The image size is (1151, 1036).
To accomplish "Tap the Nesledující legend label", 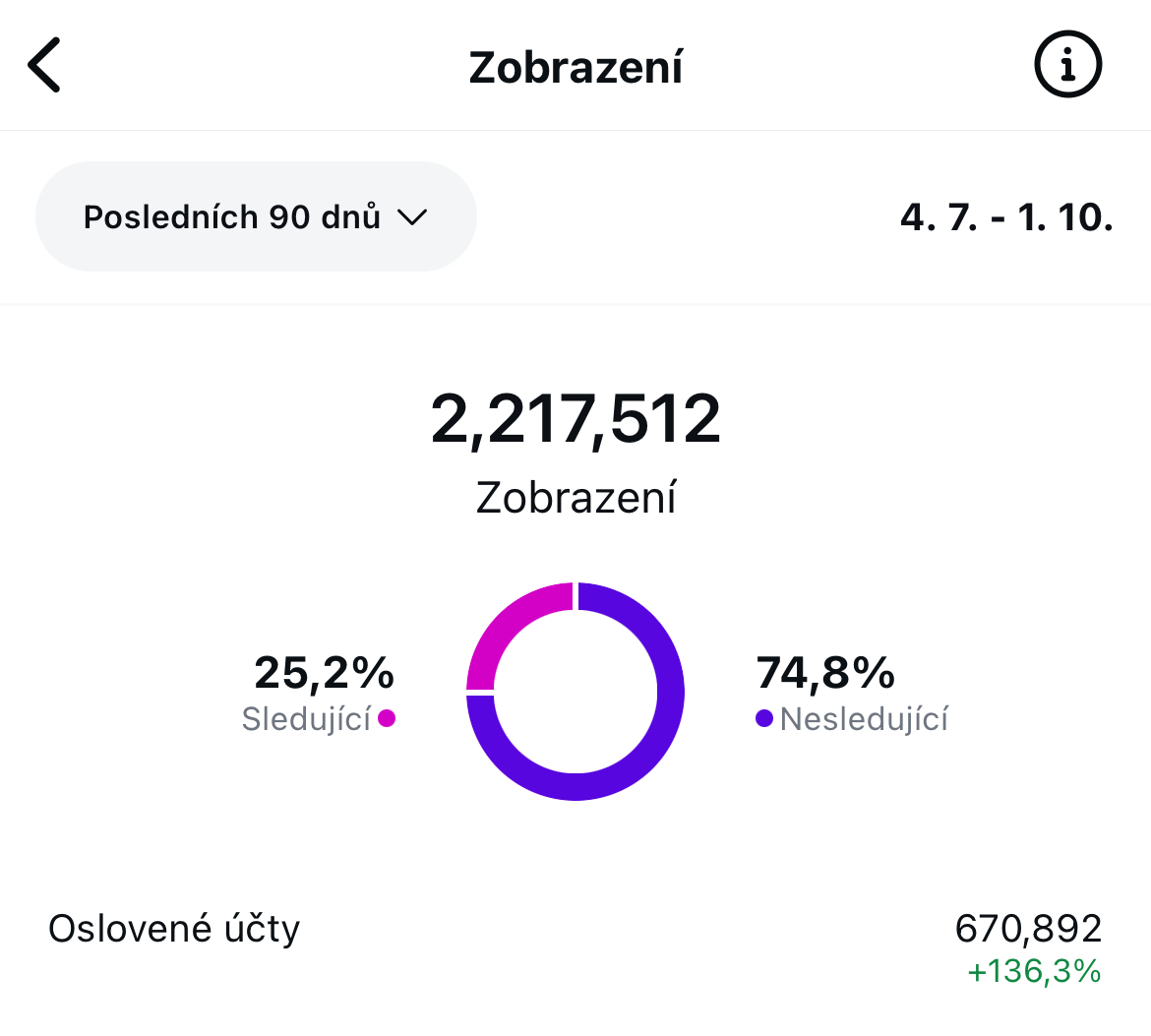I will click(864, 719).
